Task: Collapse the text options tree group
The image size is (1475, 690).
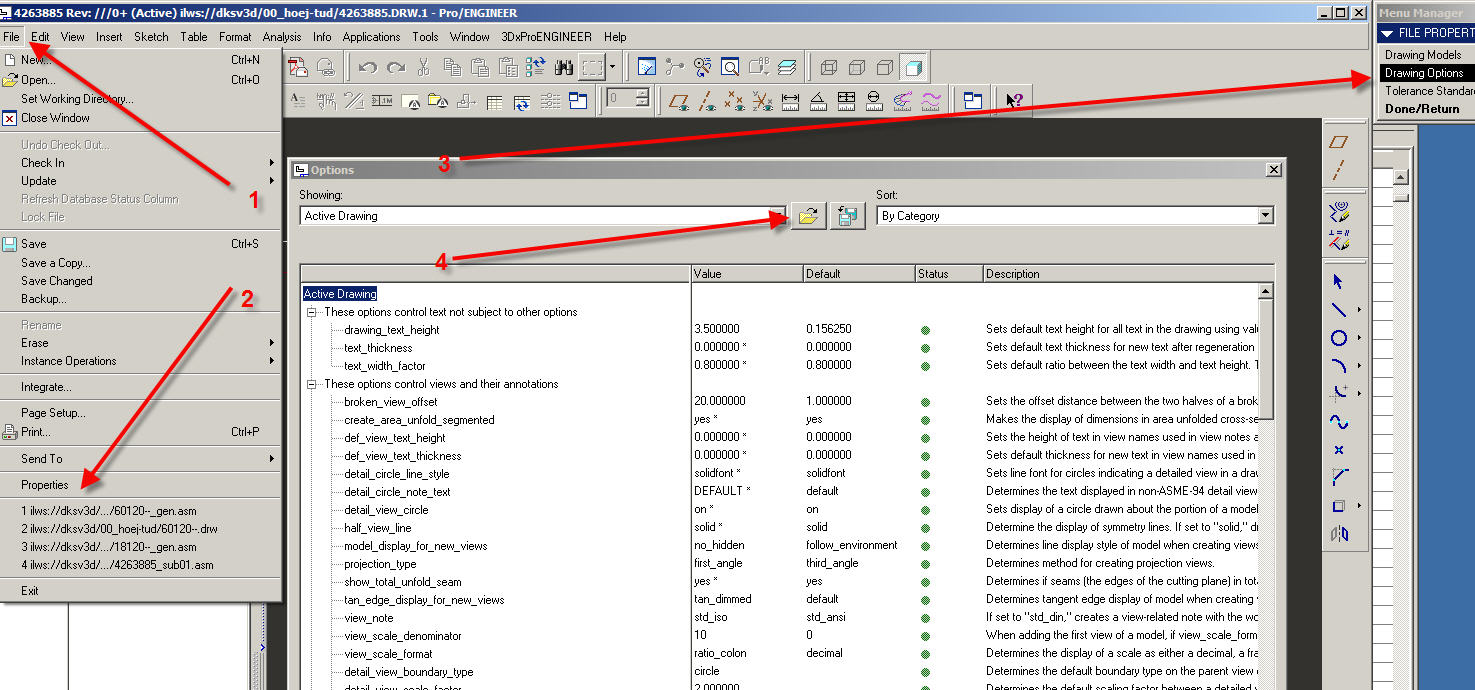Action: (314, 312)
